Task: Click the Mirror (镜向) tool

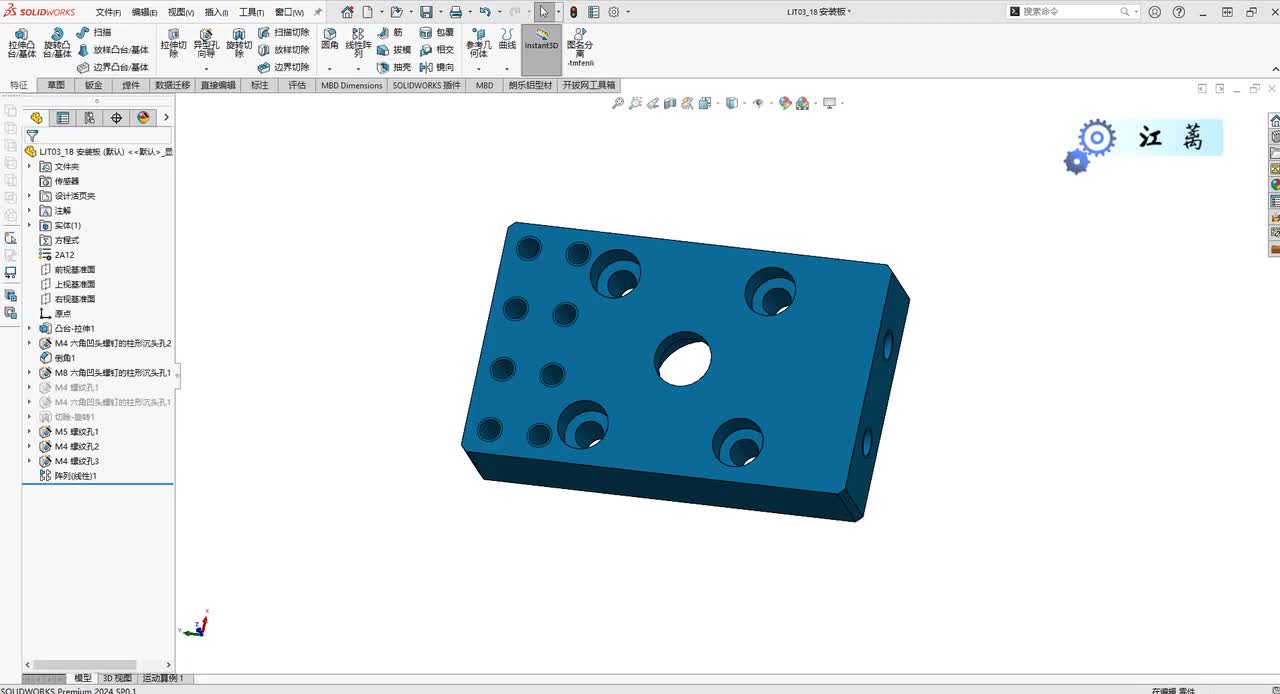Action: pos(437,67)
